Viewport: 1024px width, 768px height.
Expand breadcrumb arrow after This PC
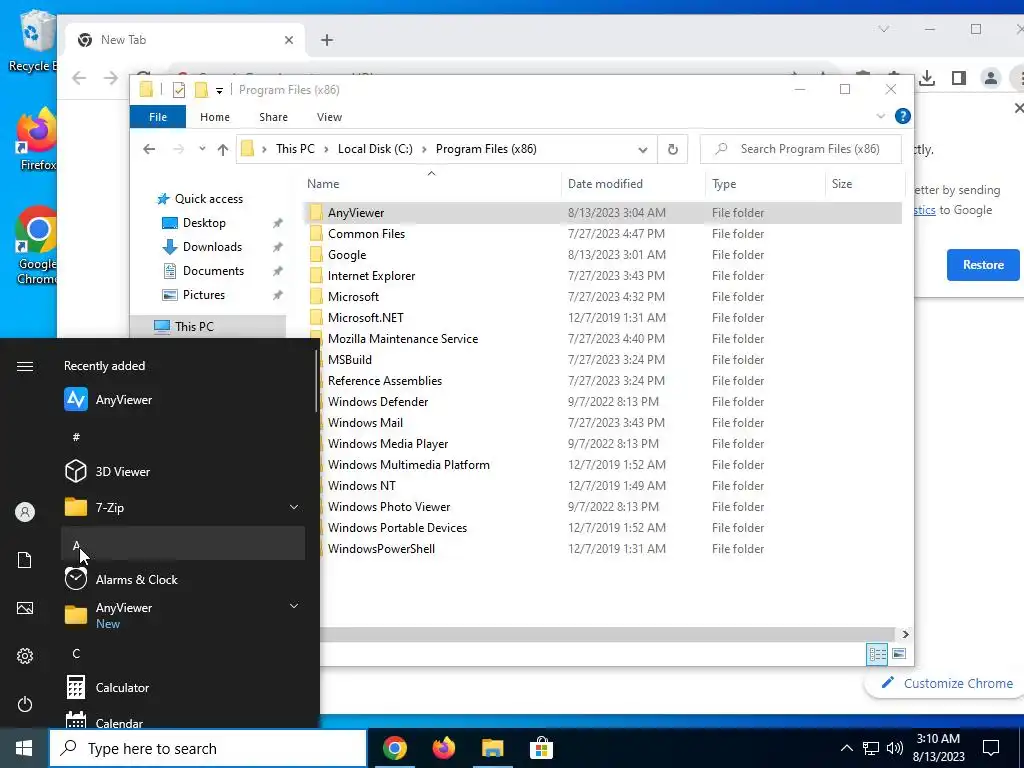(x=326, y=150)
